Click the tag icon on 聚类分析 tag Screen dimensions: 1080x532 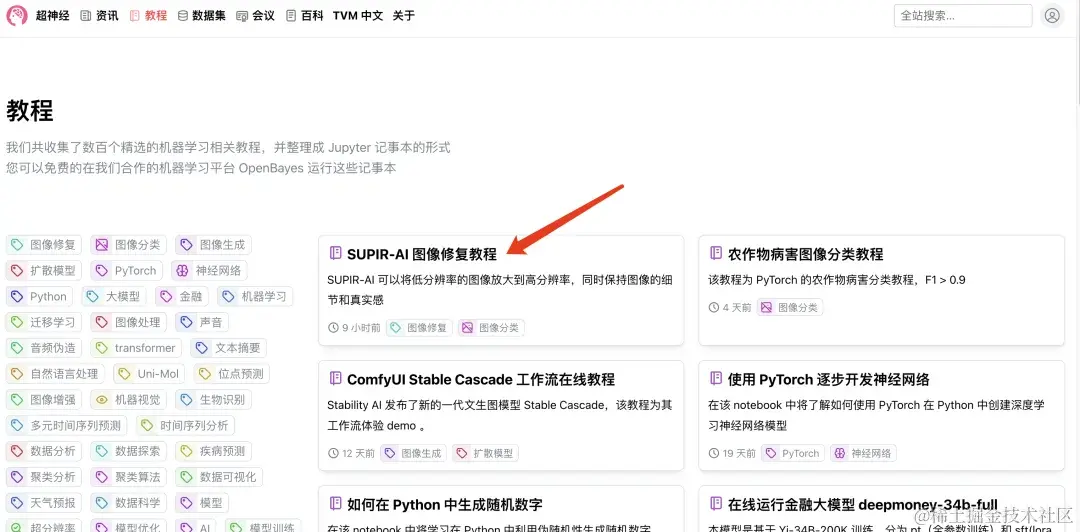17,477
